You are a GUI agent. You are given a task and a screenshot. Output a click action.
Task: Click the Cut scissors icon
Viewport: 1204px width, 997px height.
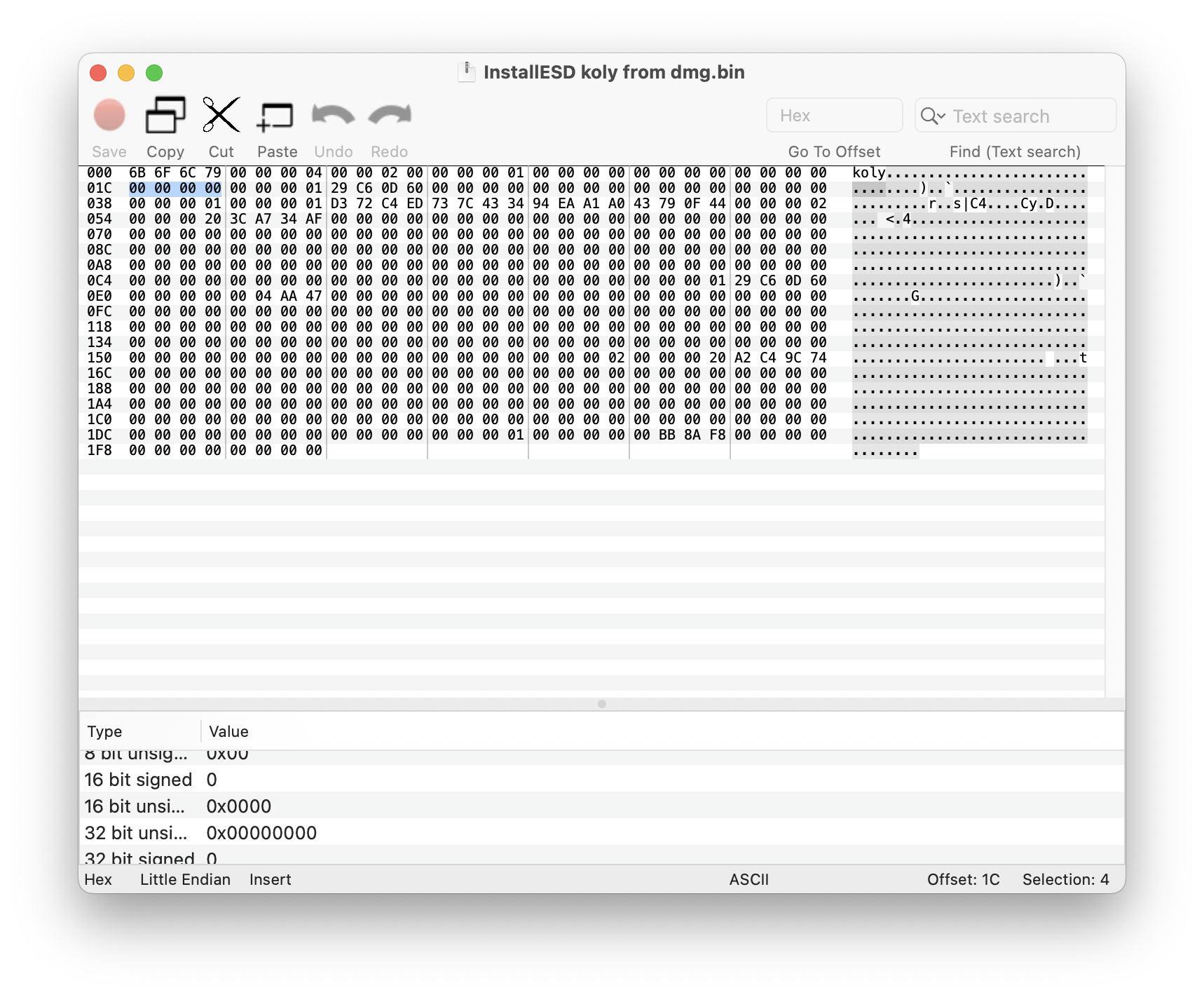click(221, 115)
